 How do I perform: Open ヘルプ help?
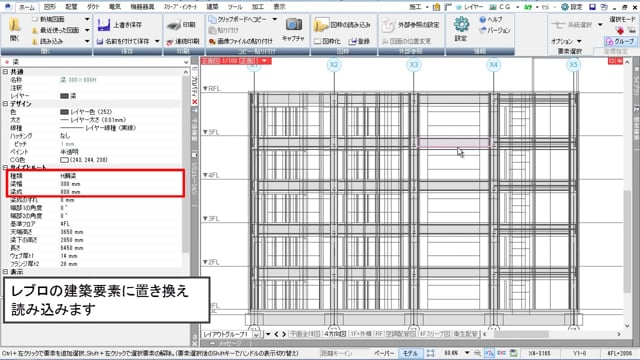click(x=491, y=19)
